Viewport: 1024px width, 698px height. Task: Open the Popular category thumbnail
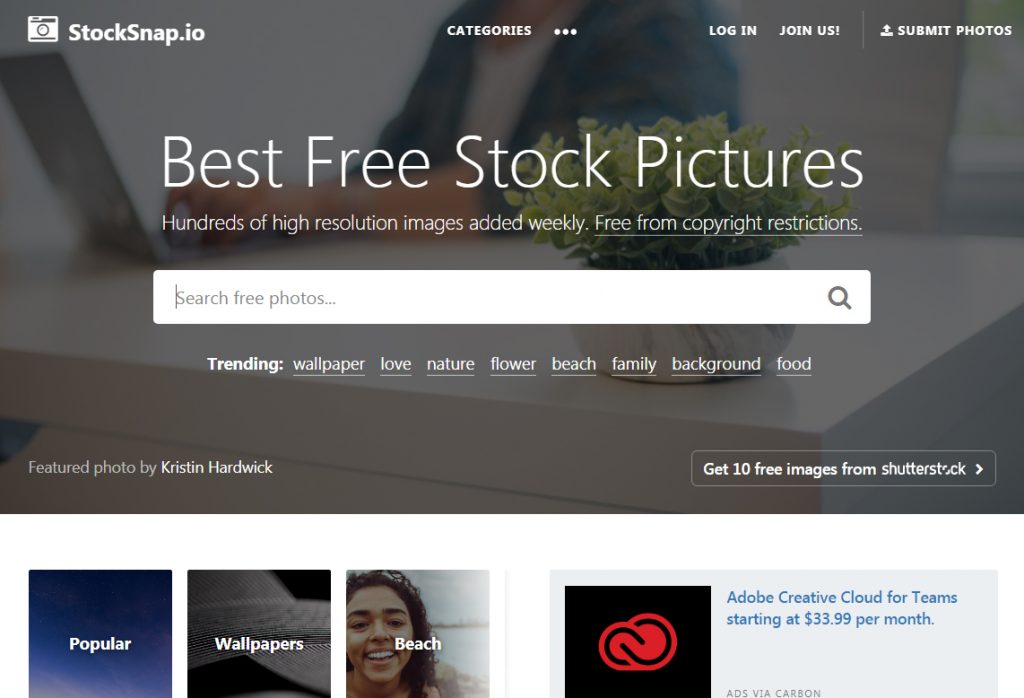pos(101,634)
